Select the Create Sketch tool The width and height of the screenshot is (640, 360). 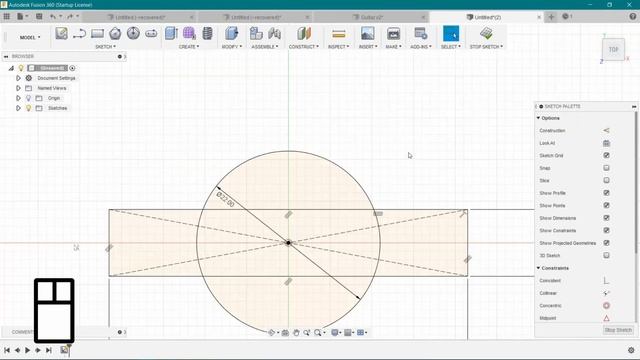(62, 33)
